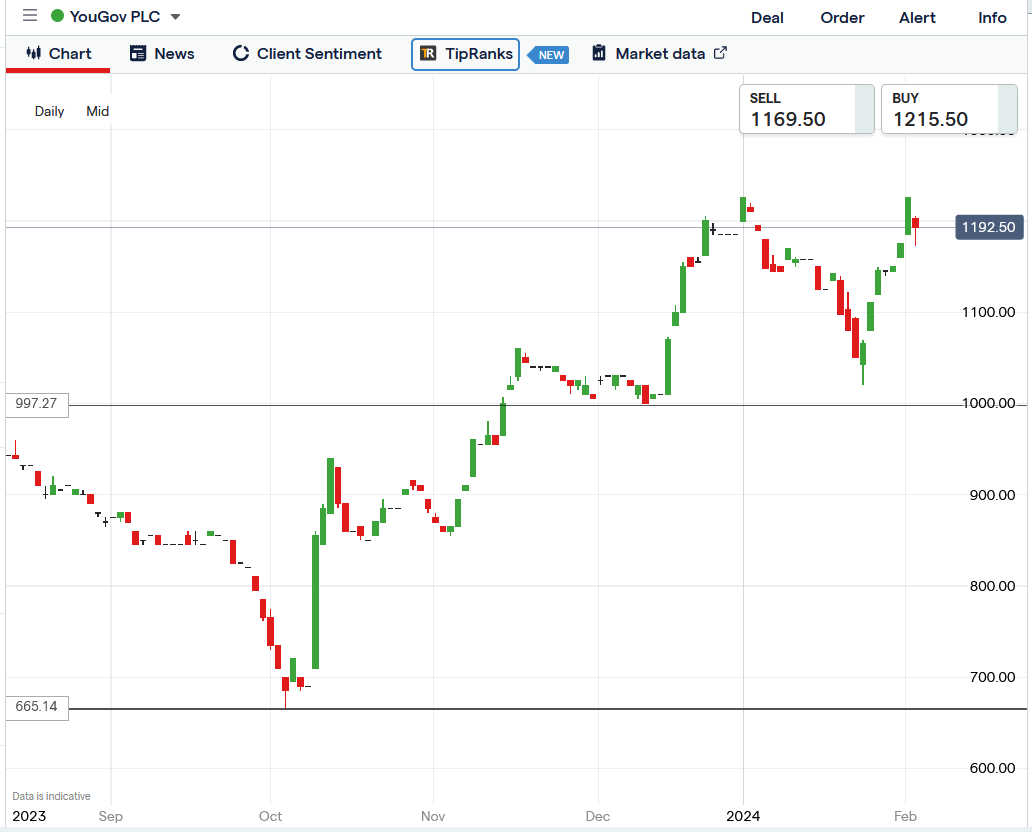Click the 2023 date axis label

click(x=29, y=816)
